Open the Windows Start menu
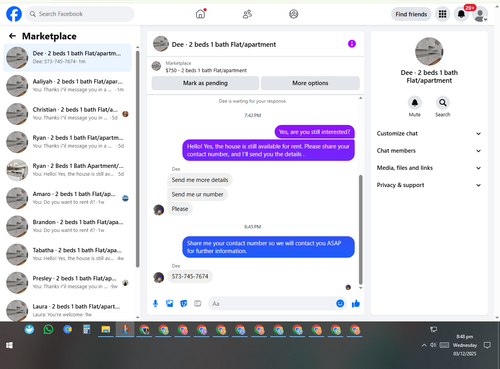Image resolution: width=500 pixels, height=369 pixels. coord(9,345)
